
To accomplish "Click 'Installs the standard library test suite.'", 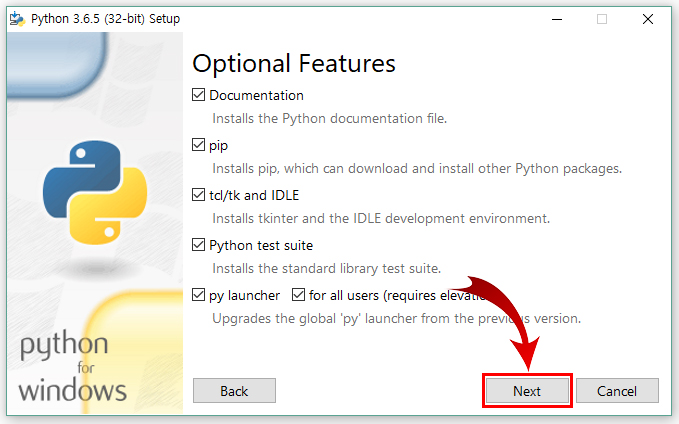I will pyautogui.click(x=327, y=269).
